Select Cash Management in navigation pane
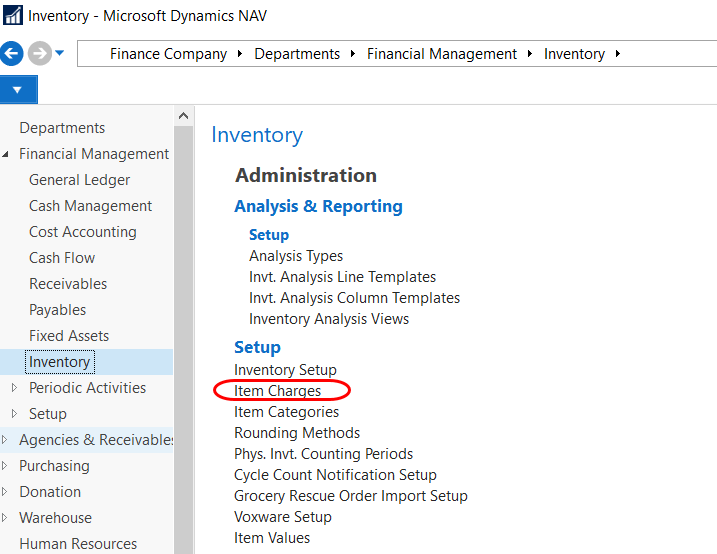The image size is (717, 554). click(90, 206)
